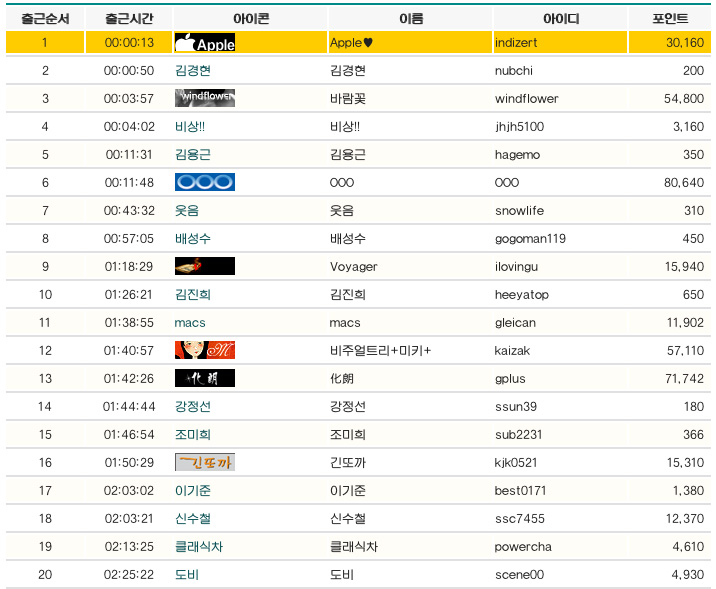Open the teal 김경현 link in 아이콘 column

193,71
